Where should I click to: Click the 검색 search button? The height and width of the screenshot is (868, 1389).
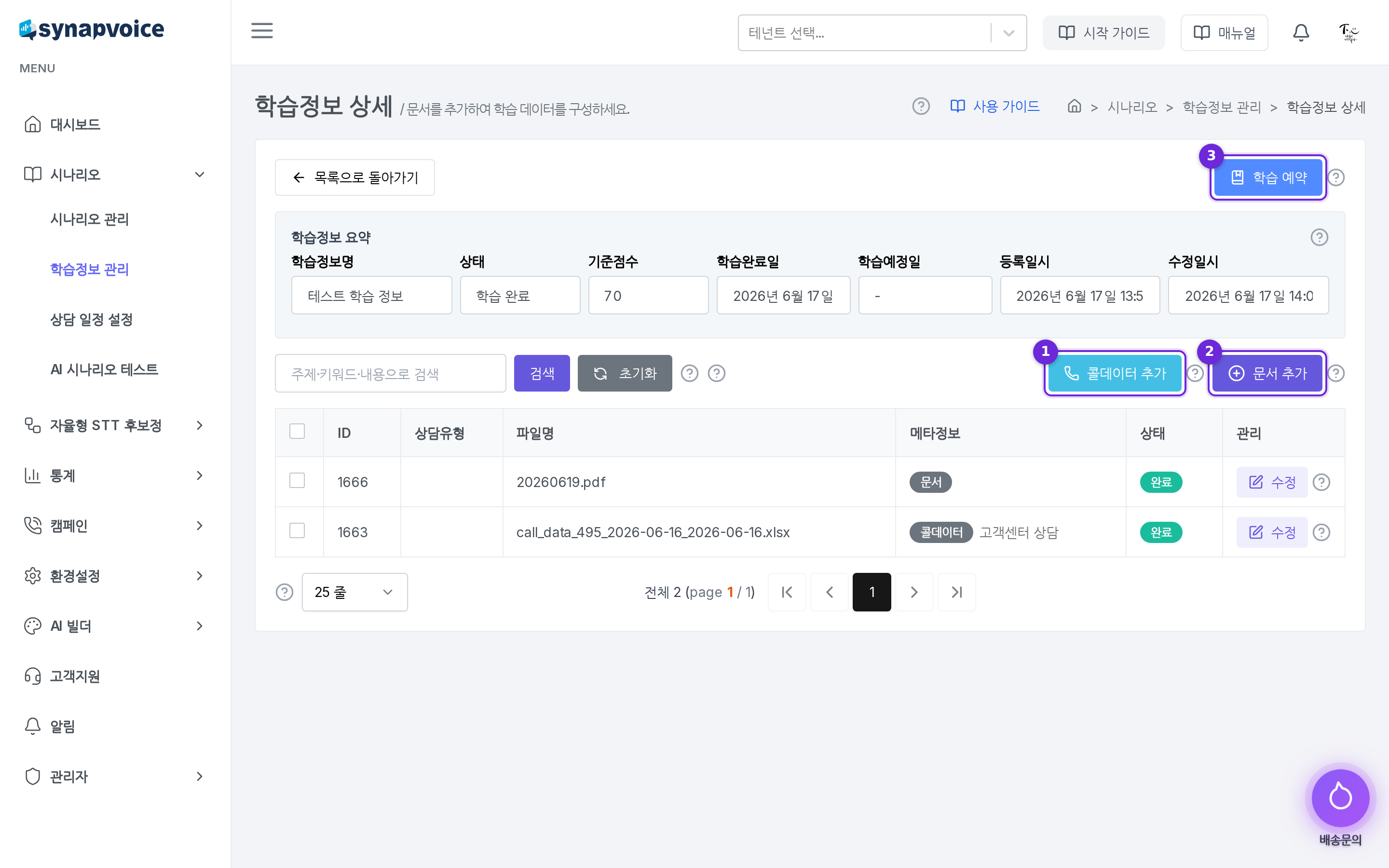point(542,373)
